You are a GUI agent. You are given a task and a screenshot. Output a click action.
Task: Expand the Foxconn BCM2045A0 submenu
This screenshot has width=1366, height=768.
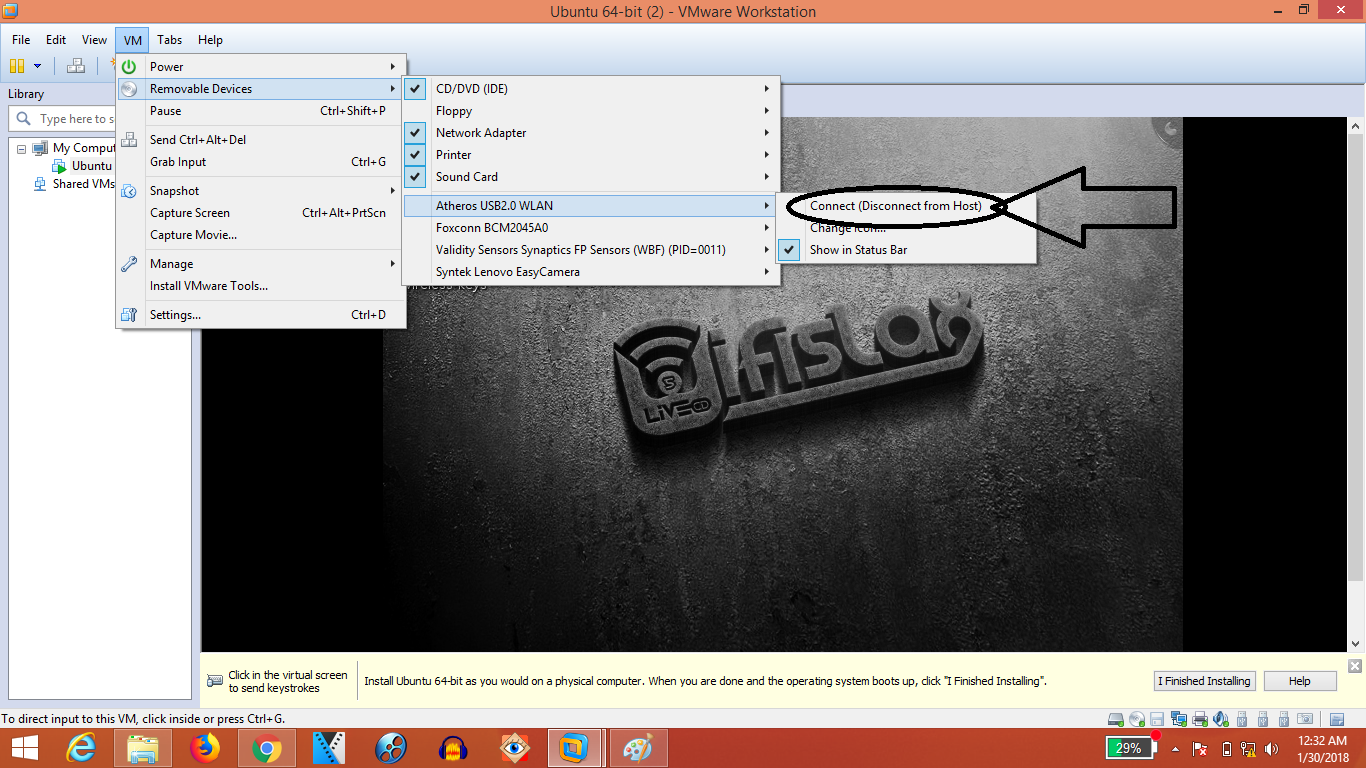(591, 228)
